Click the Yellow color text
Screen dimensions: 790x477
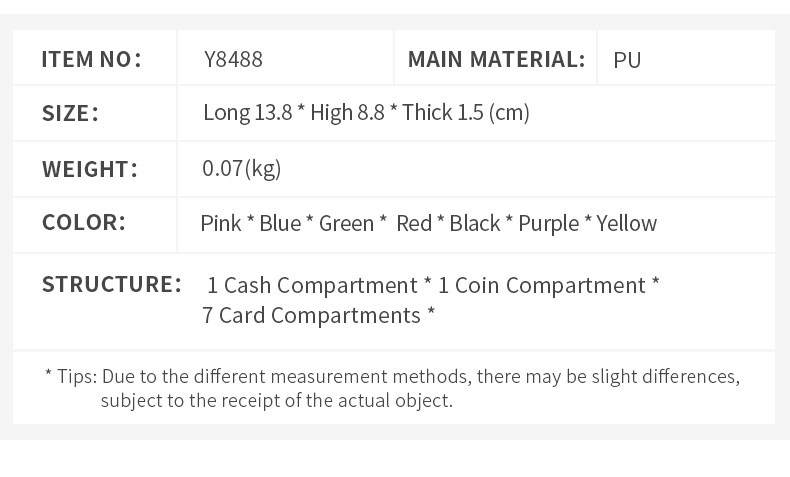pyautogui.click(x=627, y=223)
